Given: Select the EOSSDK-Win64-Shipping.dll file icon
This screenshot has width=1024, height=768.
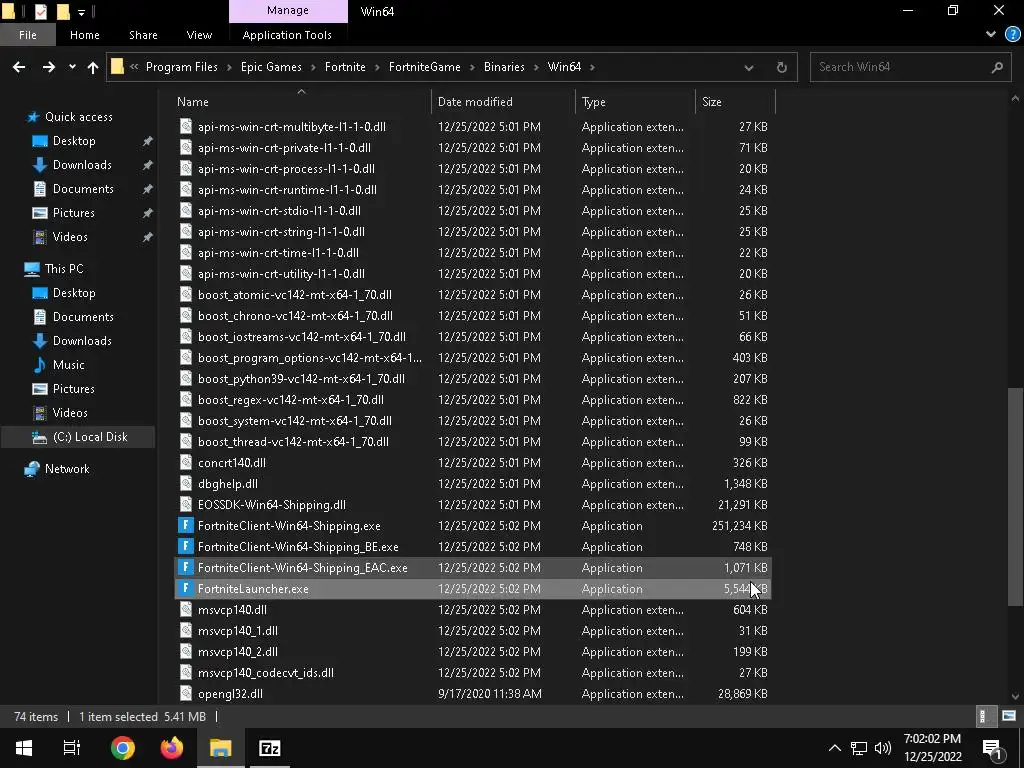Looking at the screenshot, I should point(185,505).
